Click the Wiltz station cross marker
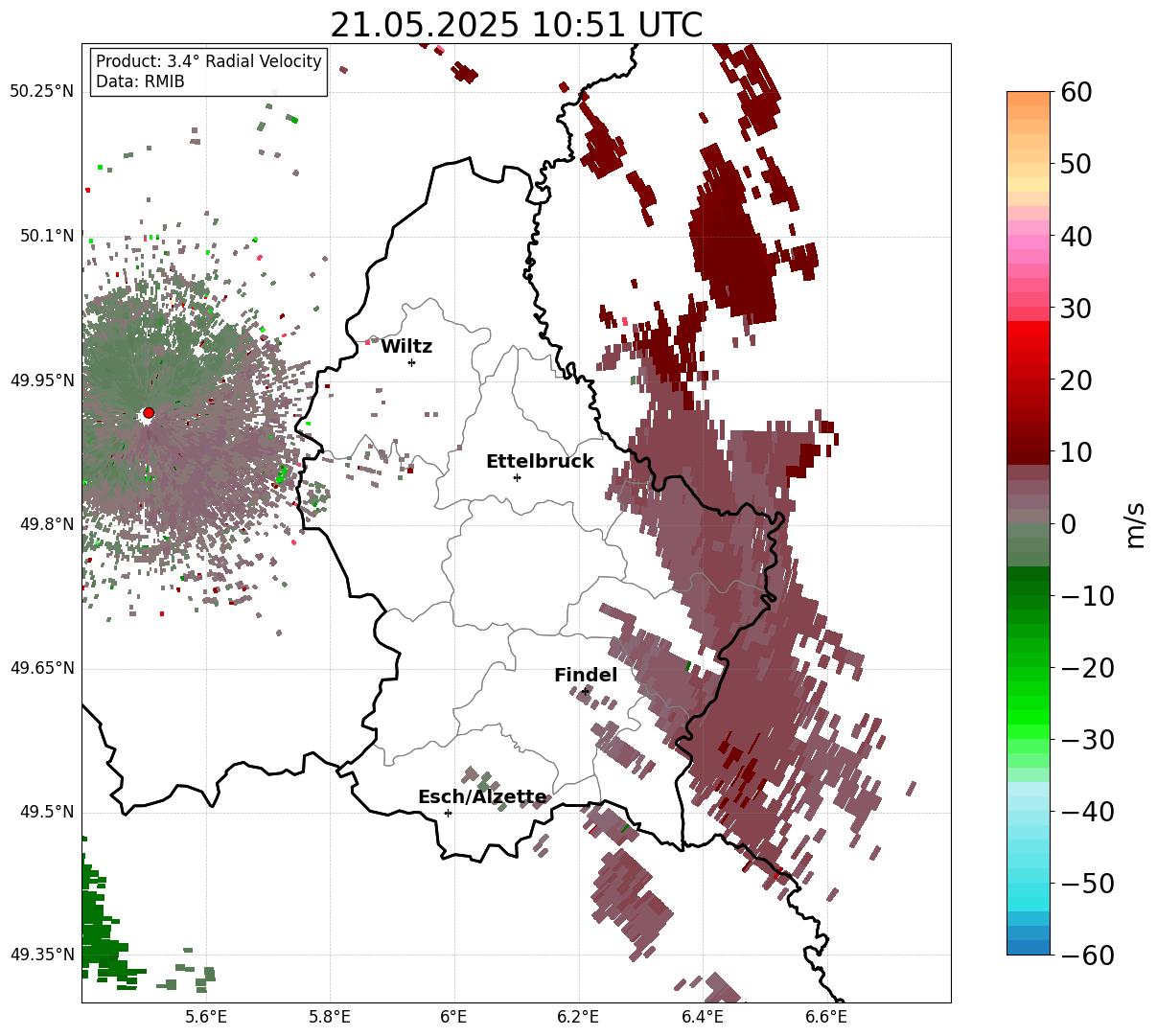The width and height of the screenshot is (1157, 1036). pyautogui.click(x=411, y=362)
